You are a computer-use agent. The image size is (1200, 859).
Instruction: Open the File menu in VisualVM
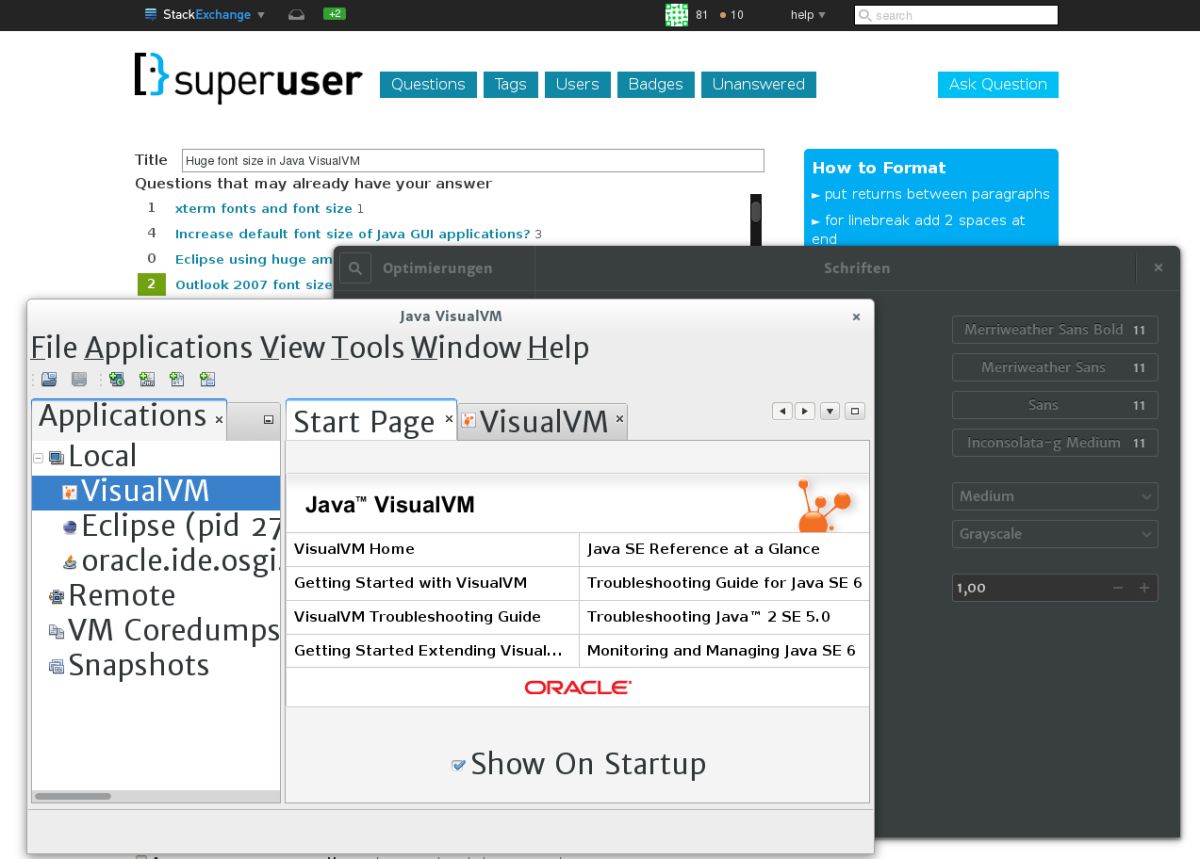tap(54, 347)
